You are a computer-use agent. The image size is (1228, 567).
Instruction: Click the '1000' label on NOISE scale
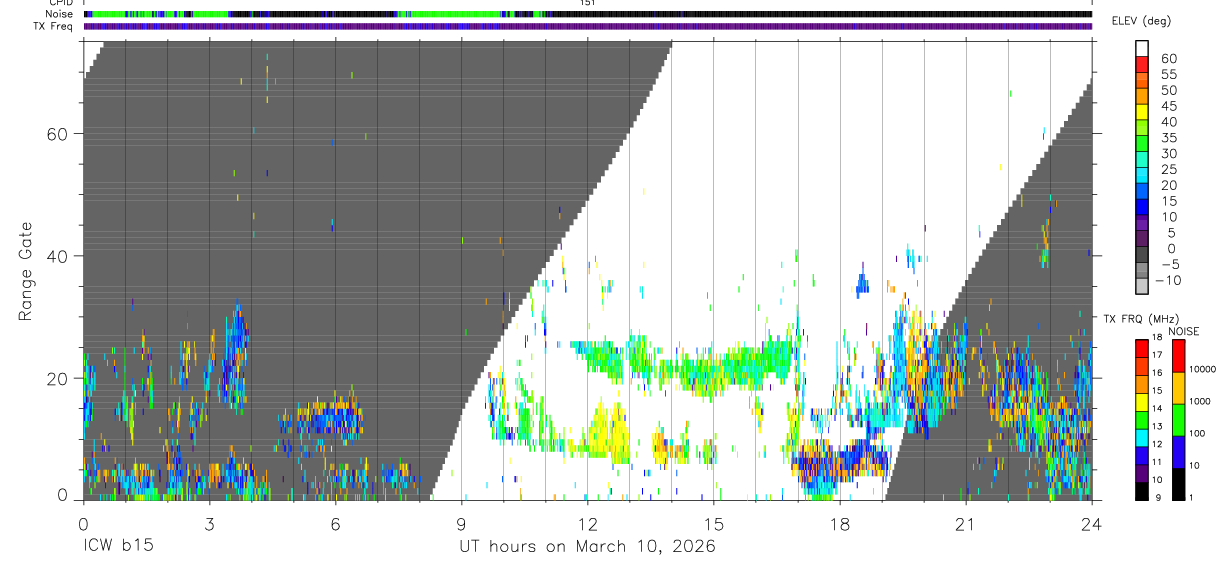pos(1202,402)
